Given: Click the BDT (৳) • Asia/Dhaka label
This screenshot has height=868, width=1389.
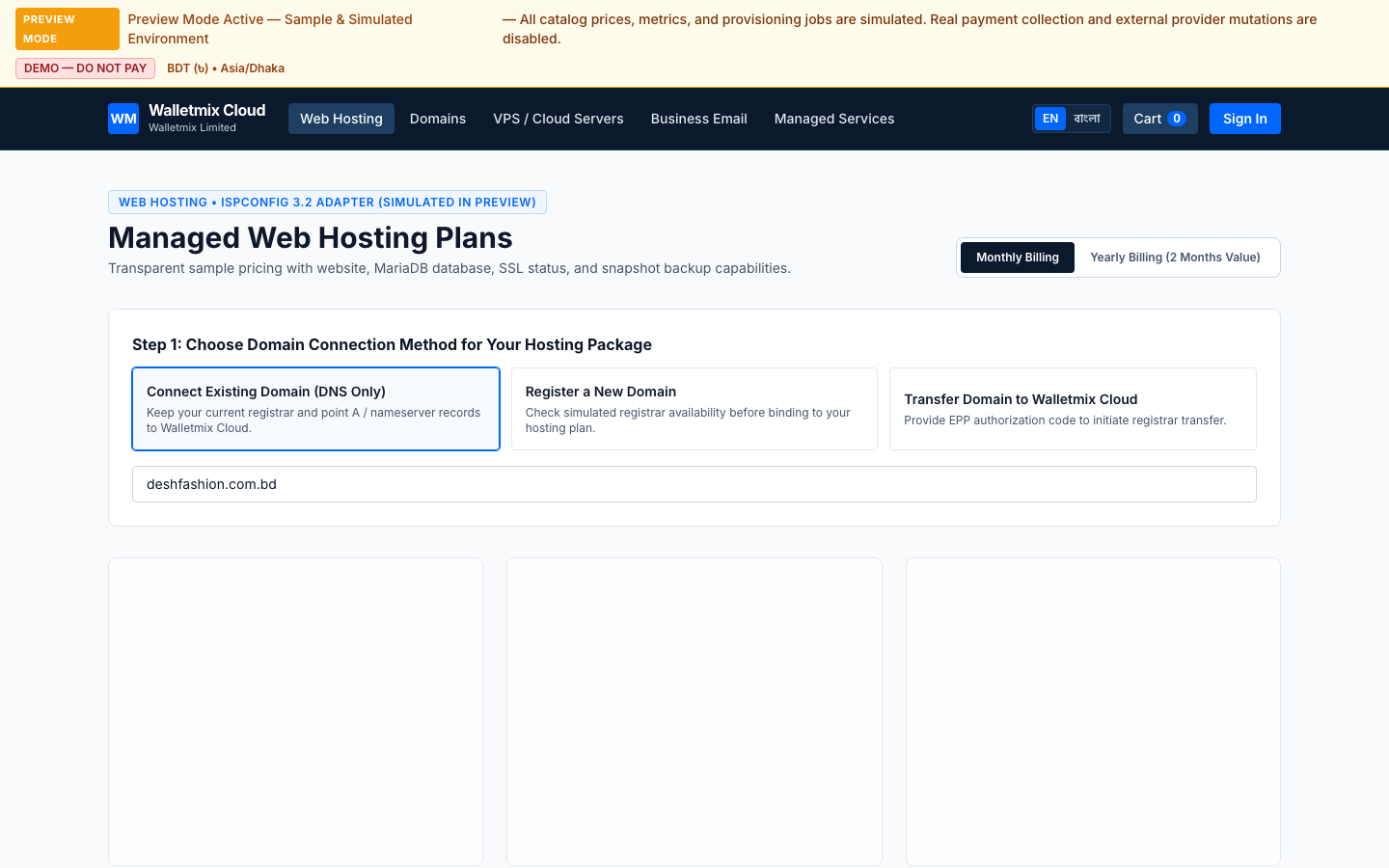Looking at the screenshot, I should tap(226, 68).
